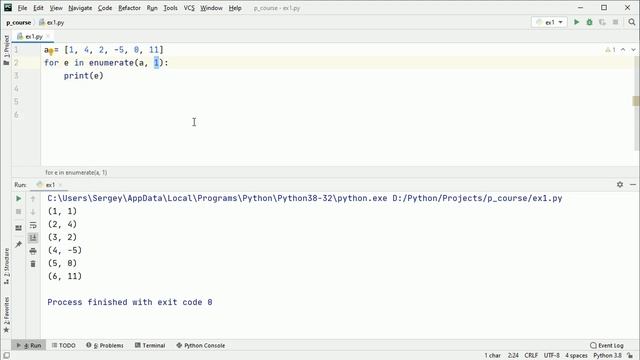640x360 pixels.
Task: Click breadcrumb 'for e in enumerate(a, 1)'
Action: point(76,173)
